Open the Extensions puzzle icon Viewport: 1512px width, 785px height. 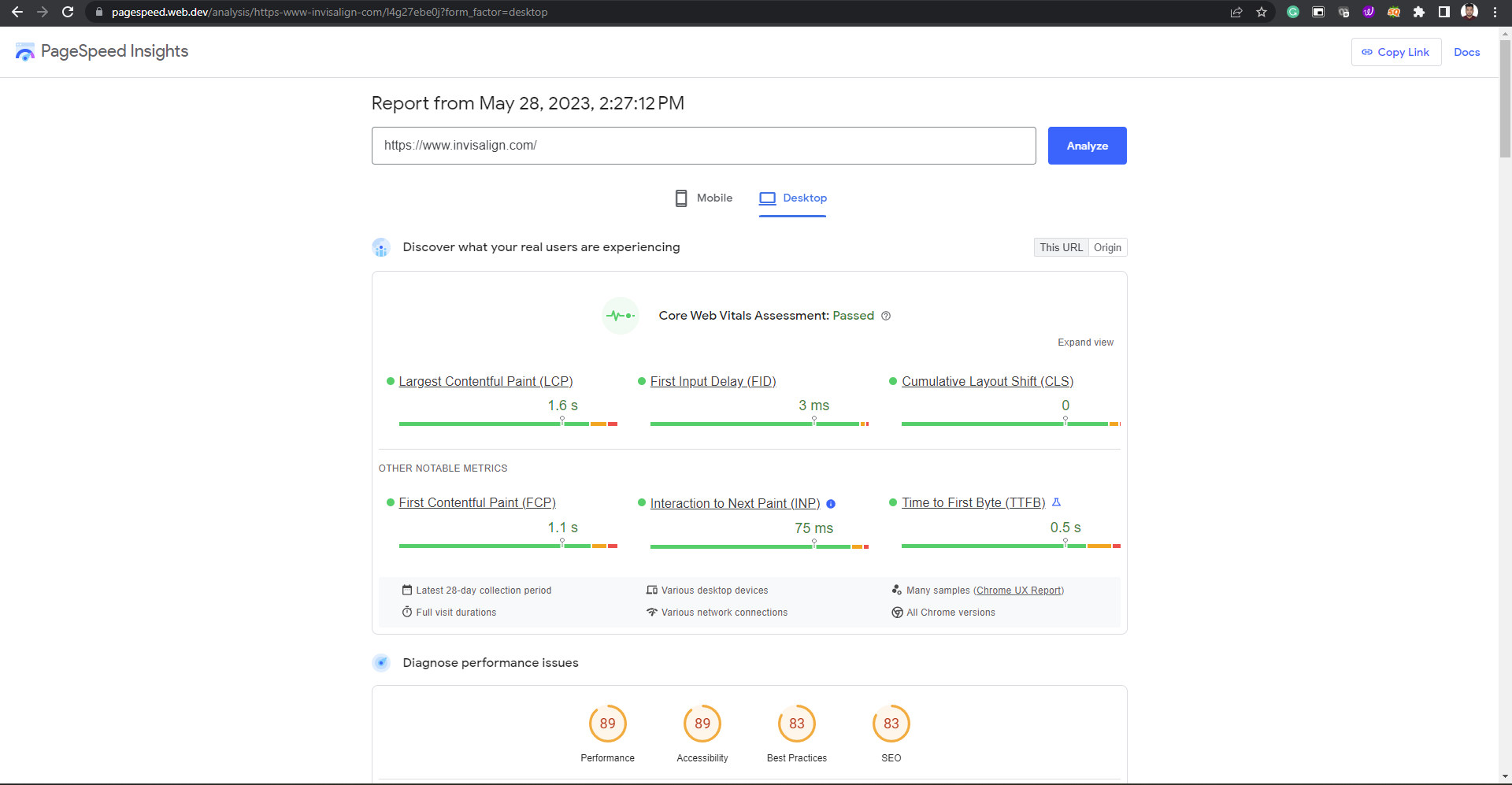click(1419, 12)
